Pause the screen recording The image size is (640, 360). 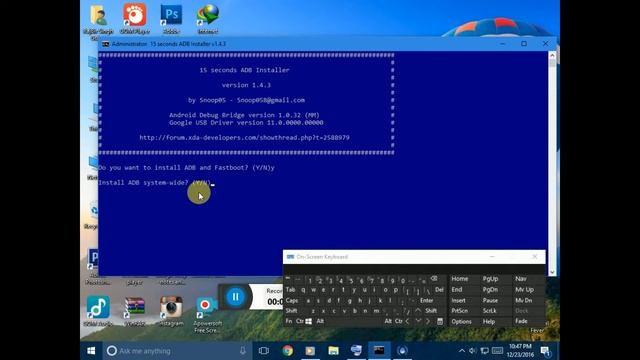tap(236, 297)
